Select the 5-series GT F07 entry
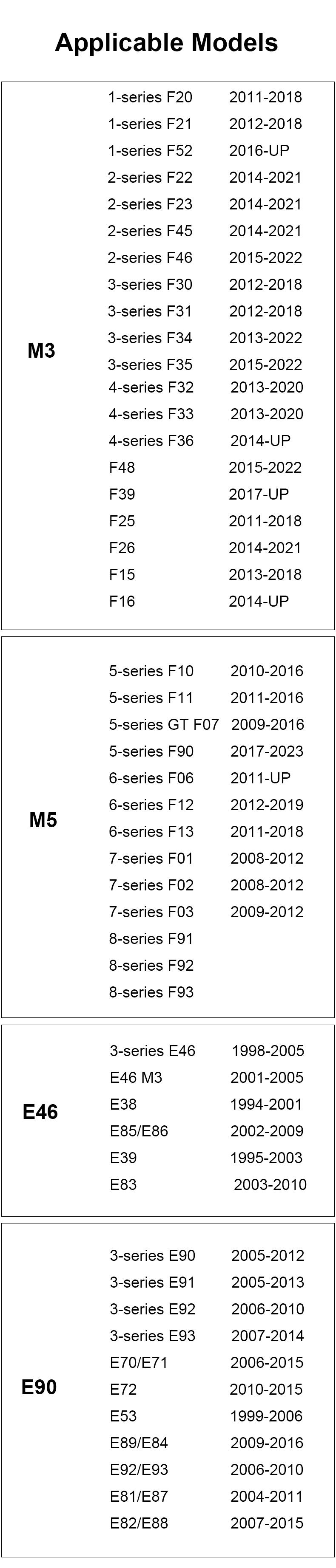 (163, 724)
